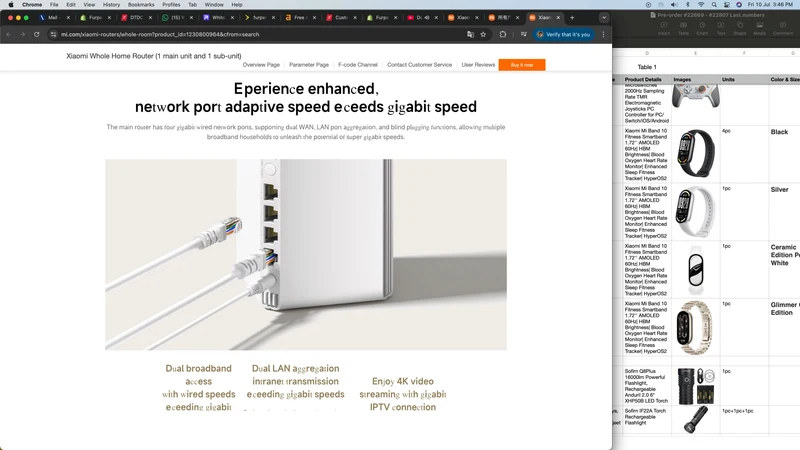Image resolution: width=800 pixels, height=450 pixels.
Task: Open the Apple menu
Action: click(11, 5)
